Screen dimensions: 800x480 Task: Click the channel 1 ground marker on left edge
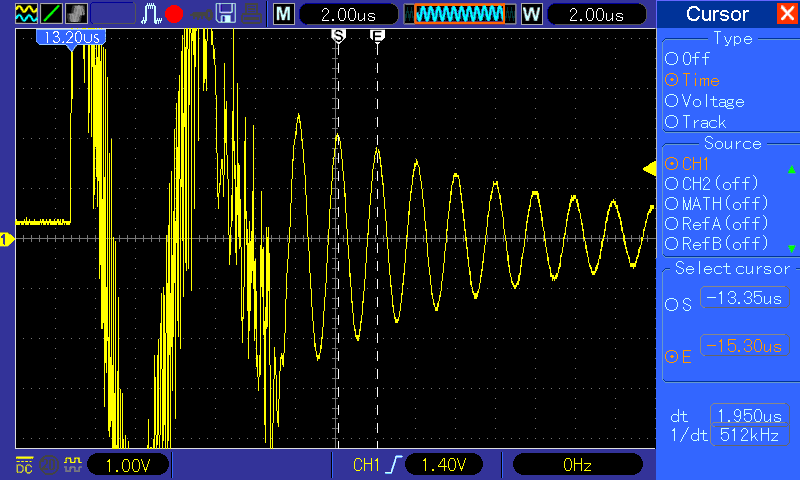pyautogui.click(x=7, y=239)
